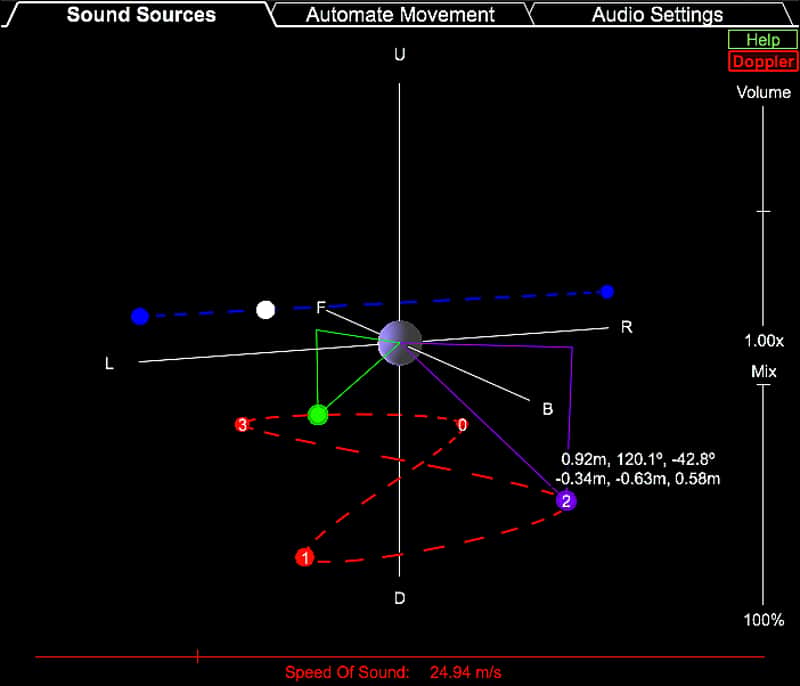
Task: Select the Sound Sources tab
Action: tap(141, 15)
